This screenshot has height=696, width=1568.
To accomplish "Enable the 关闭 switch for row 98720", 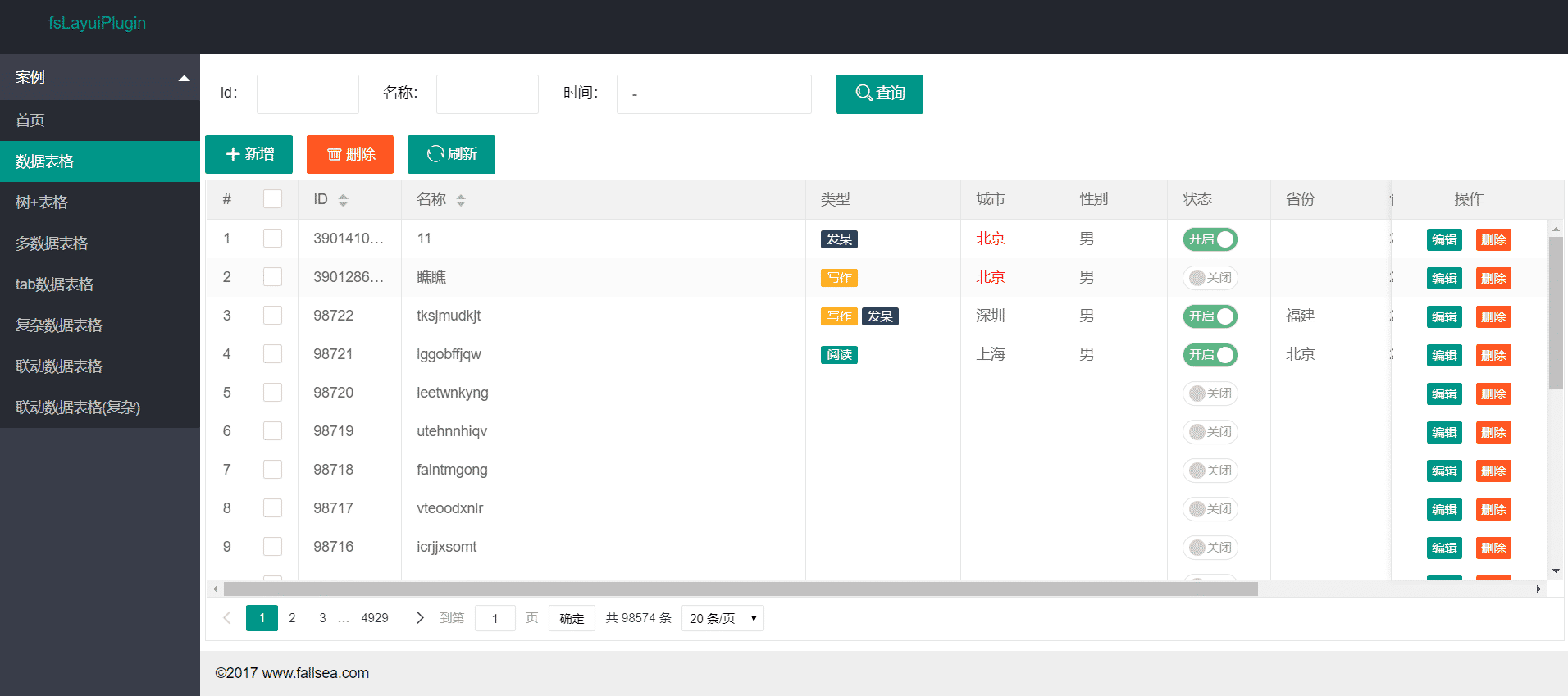I will [x=1210, y=393].
